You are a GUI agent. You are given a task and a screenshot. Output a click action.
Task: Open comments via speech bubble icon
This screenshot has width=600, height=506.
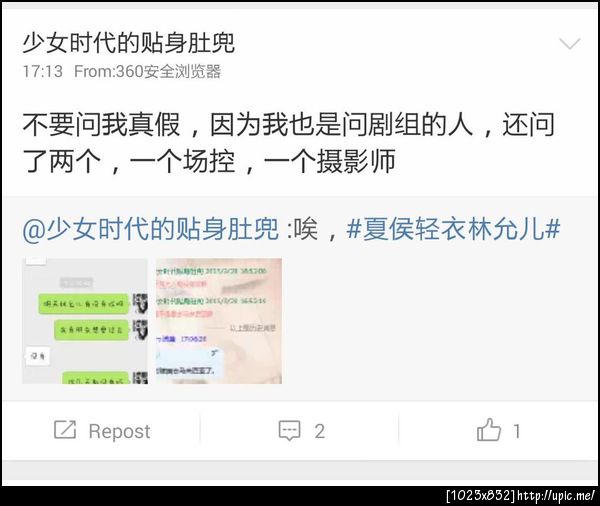click(x=289, y=431)
